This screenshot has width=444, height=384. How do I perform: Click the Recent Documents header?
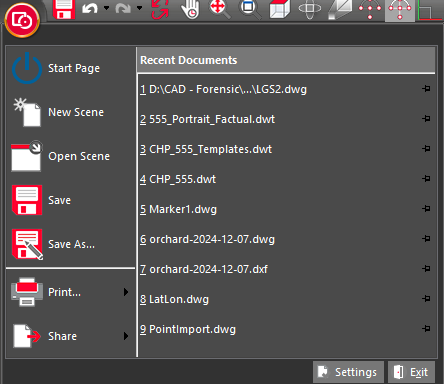[287, 60]
